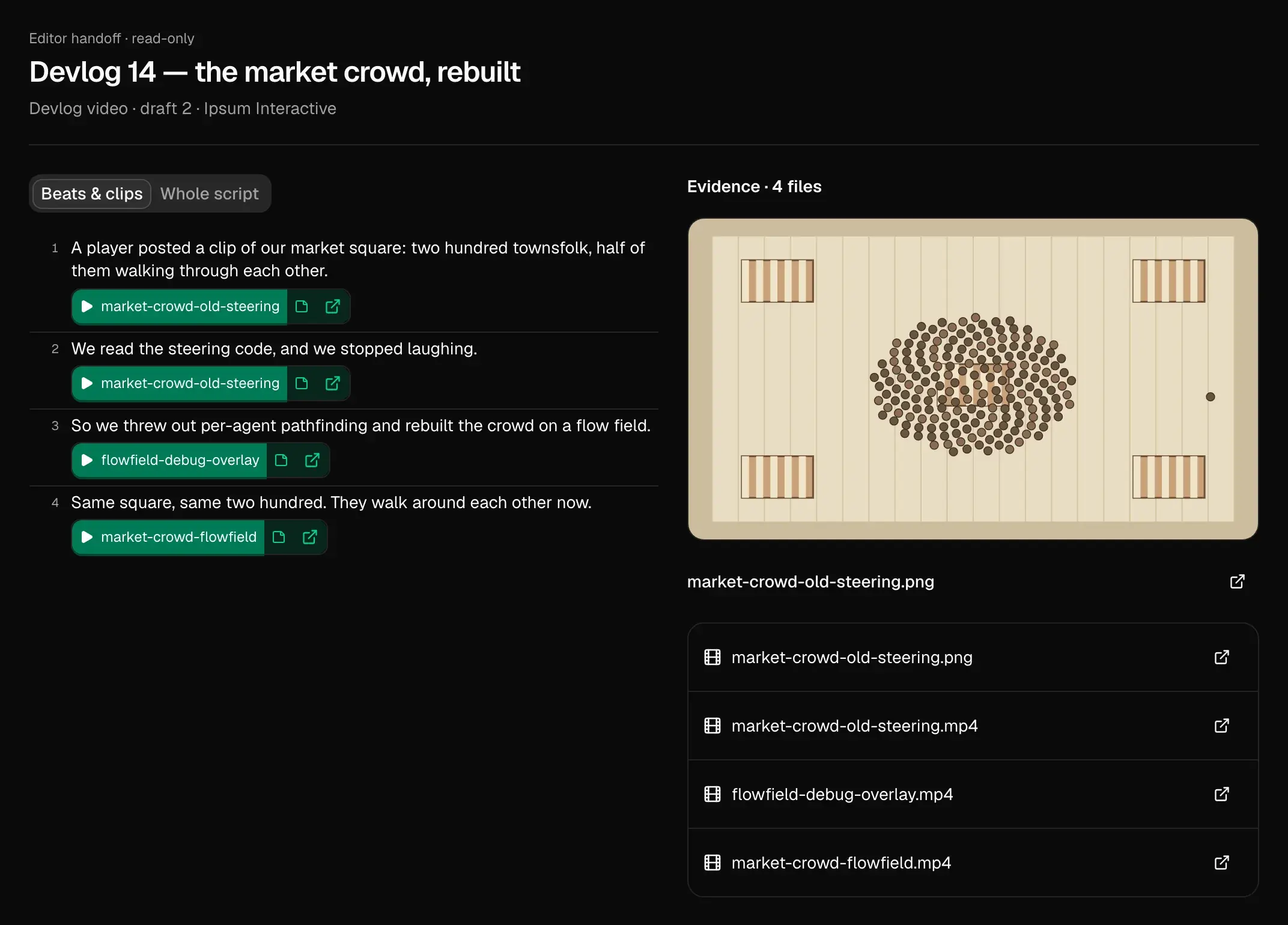Open flowfield-debug-overlay.mp4 row external link icon
Viewport: 1288px width, 925px height.
pyautogui.click(x=1221, y=794)
